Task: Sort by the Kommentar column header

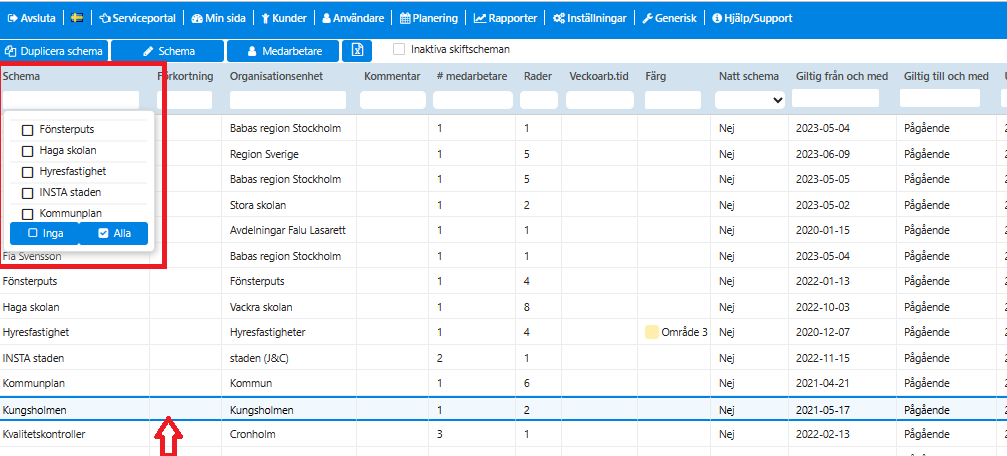Action: coord(392,76)
